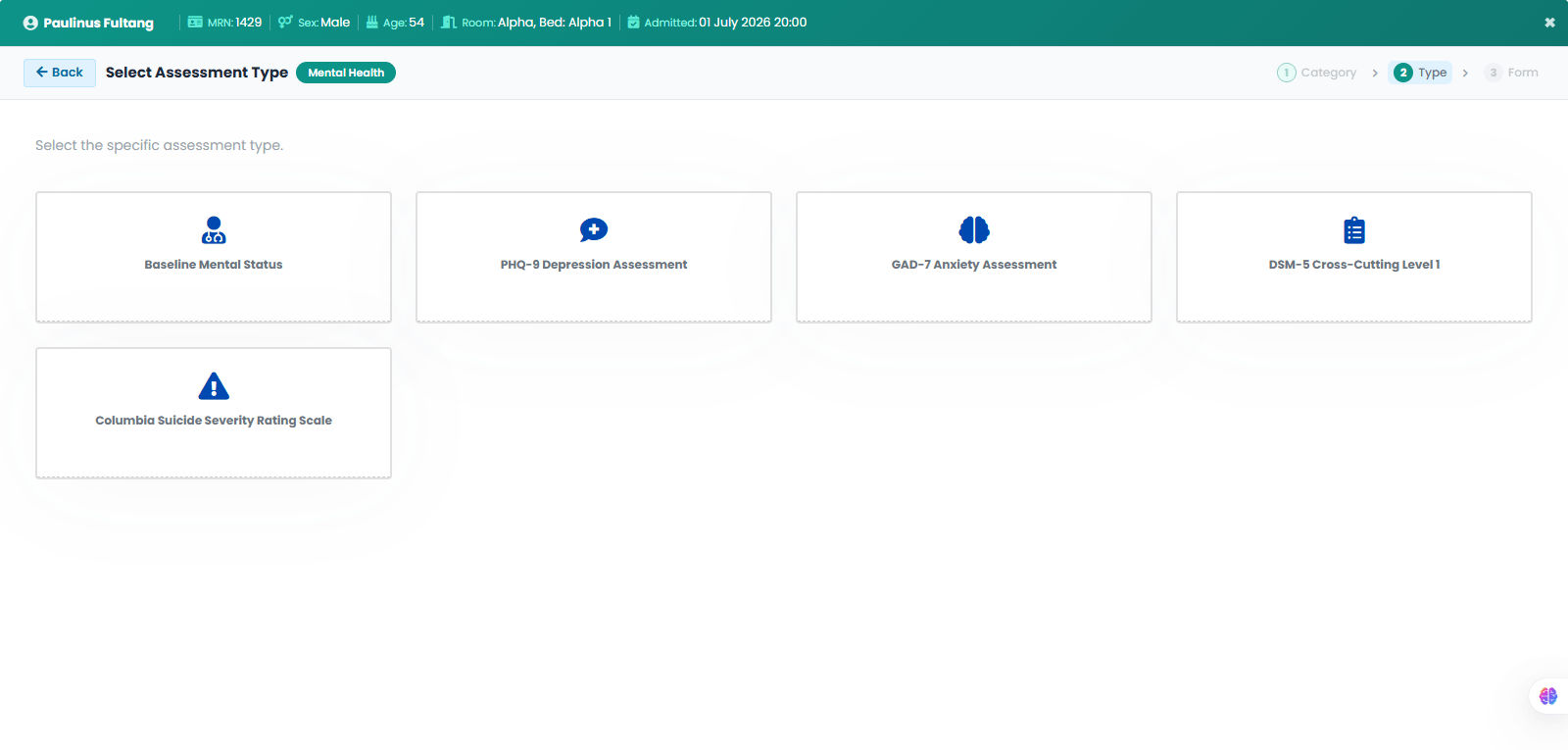Click chevron between Type and Form

[1465, 74]
